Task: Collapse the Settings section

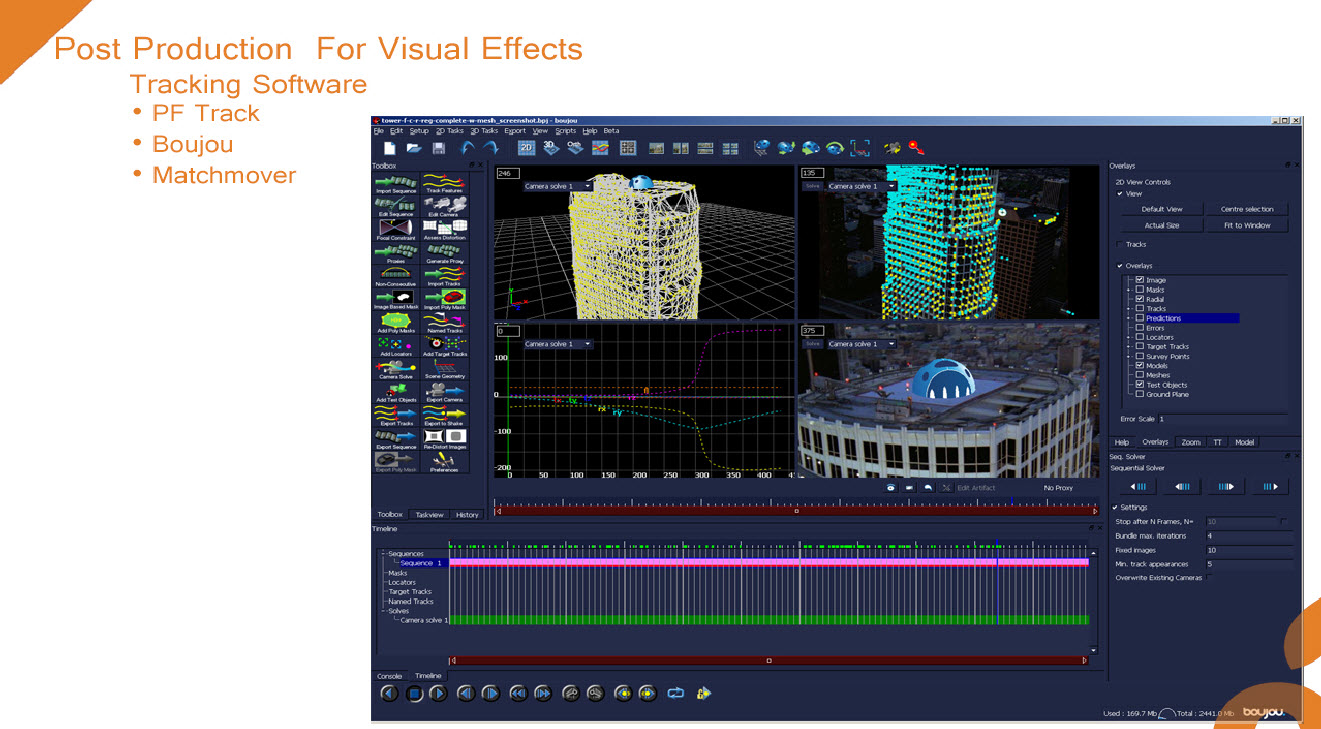Action: pyautogui.click(x=1116, y=507)
